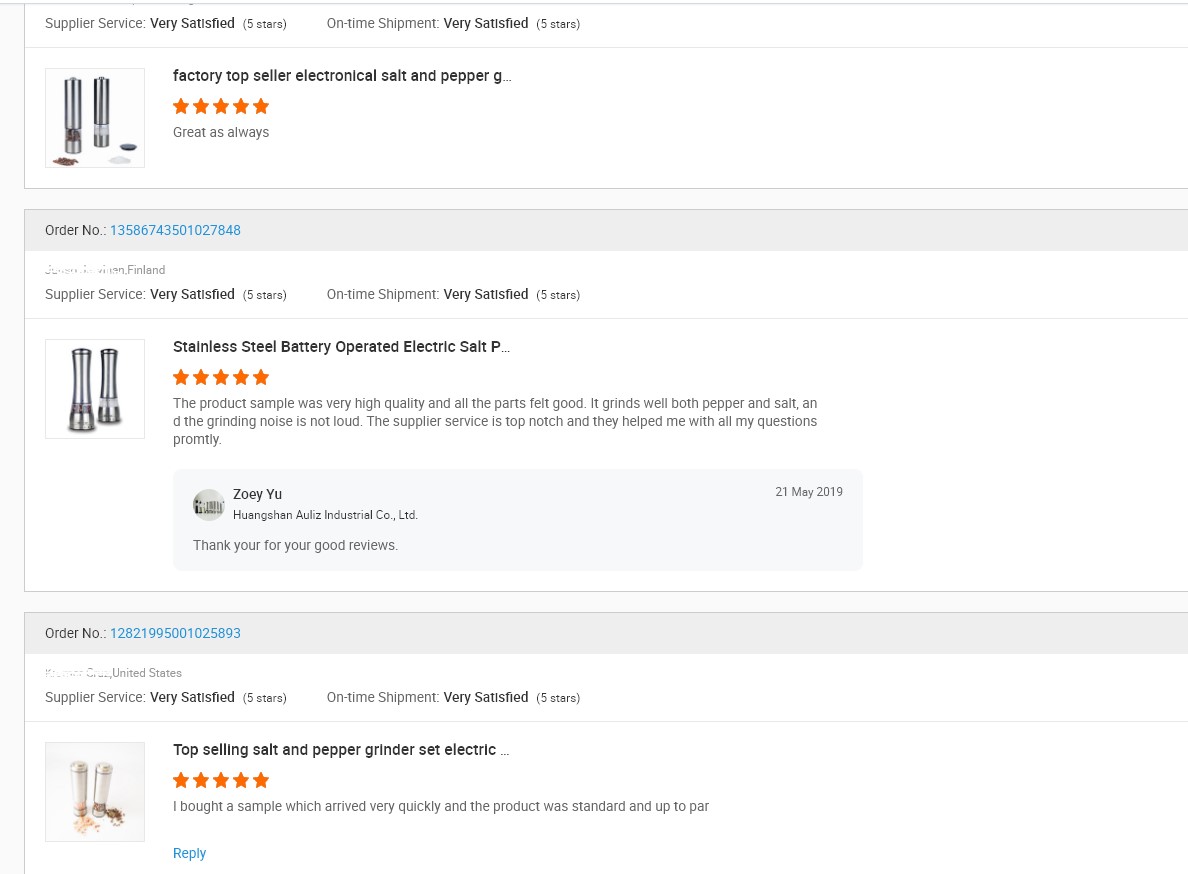Screen dimensions: 1188x874
Task: Click star rating under factory top seller
Action: pos(220,106)
